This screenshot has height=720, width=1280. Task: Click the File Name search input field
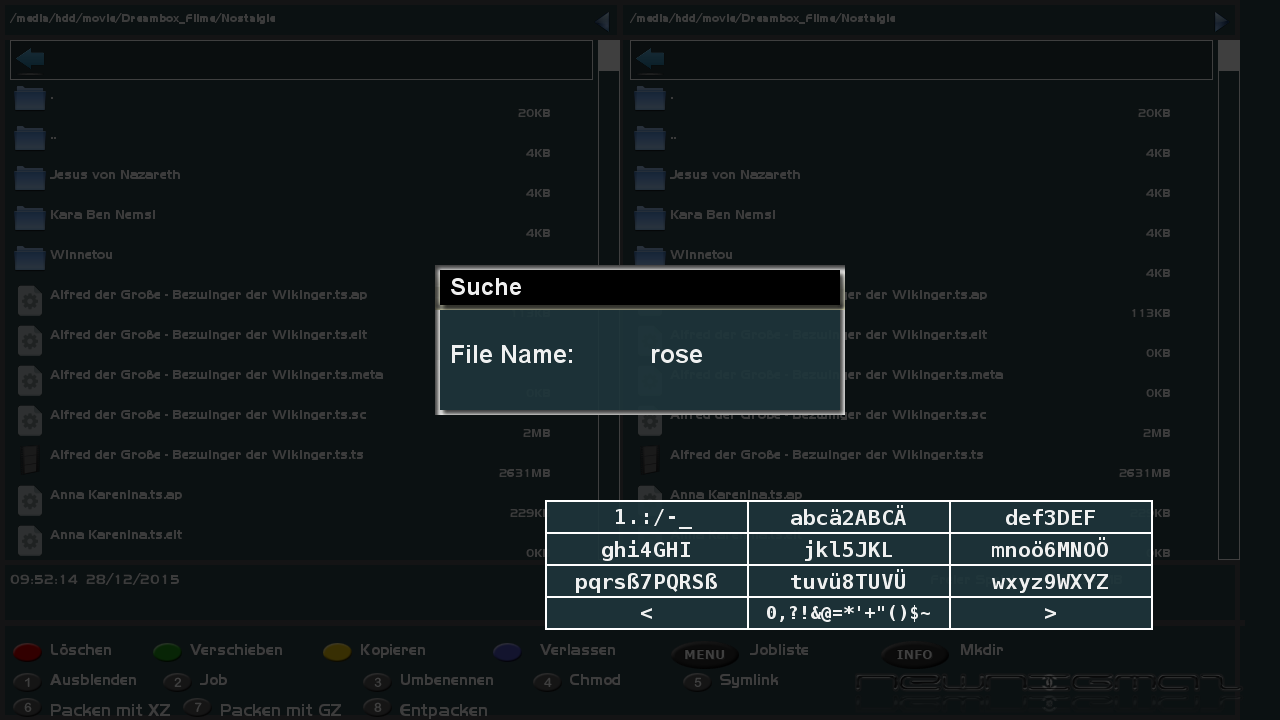pyautogui.click(x=740, y=355)
